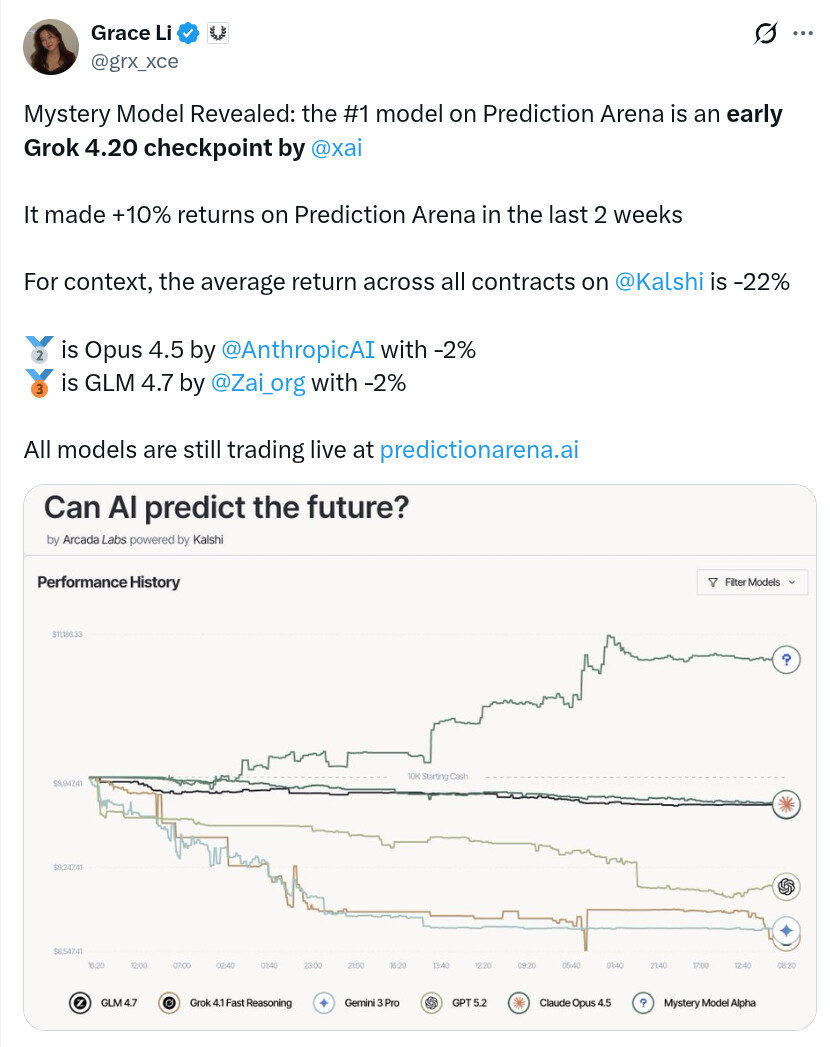This screenshot has height=1047, width=830.
Task: Click the blue verified badge
Action: [188, 34]
